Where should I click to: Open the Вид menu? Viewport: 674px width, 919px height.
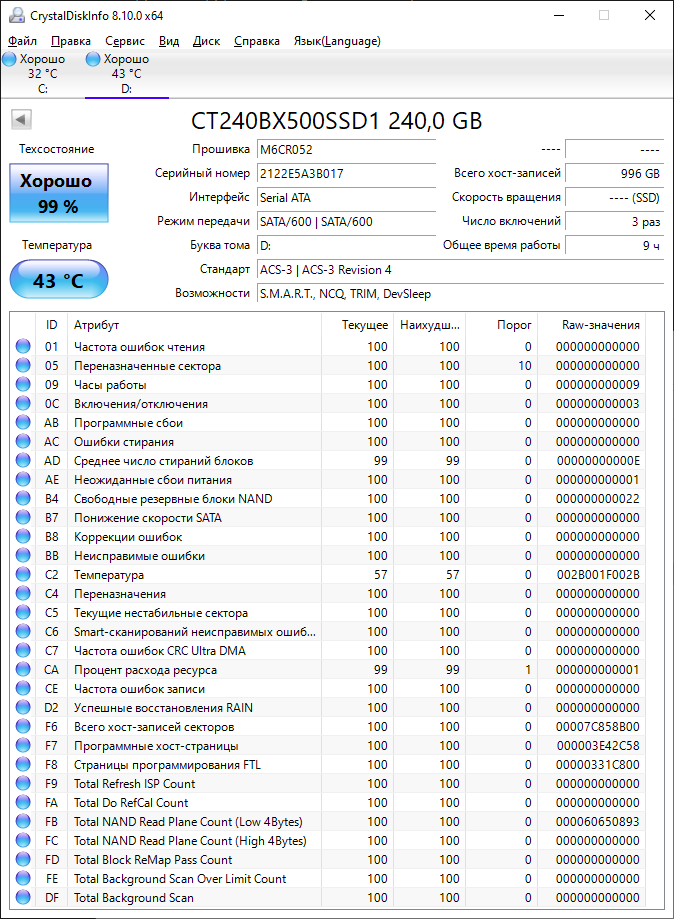(x=169, y=41)
